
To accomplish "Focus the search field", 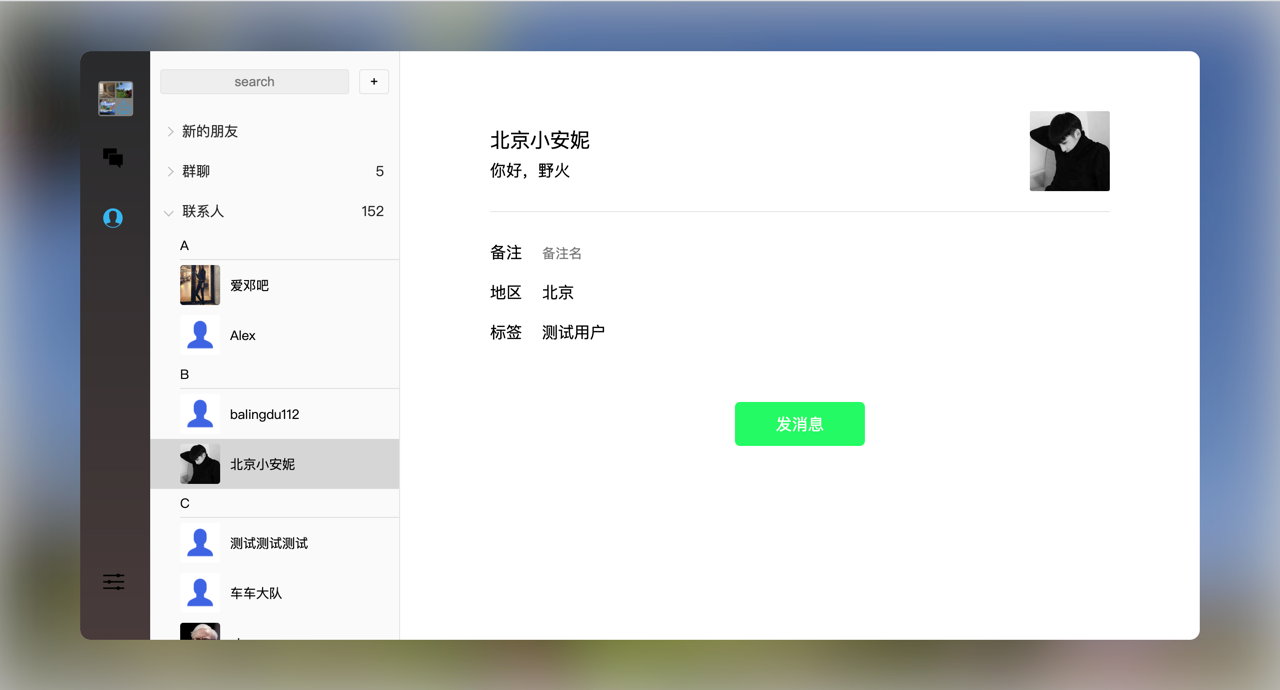I will [255, 82].
